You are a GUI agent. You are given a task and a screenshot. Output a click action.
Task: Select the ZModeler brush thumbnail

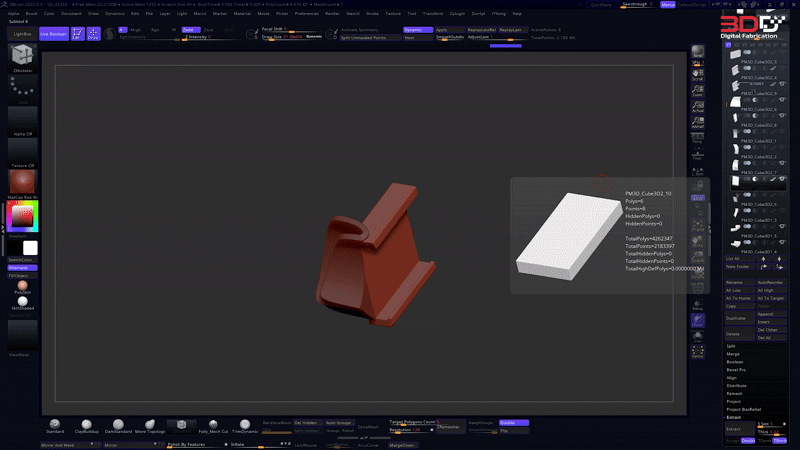coord(21,56)
